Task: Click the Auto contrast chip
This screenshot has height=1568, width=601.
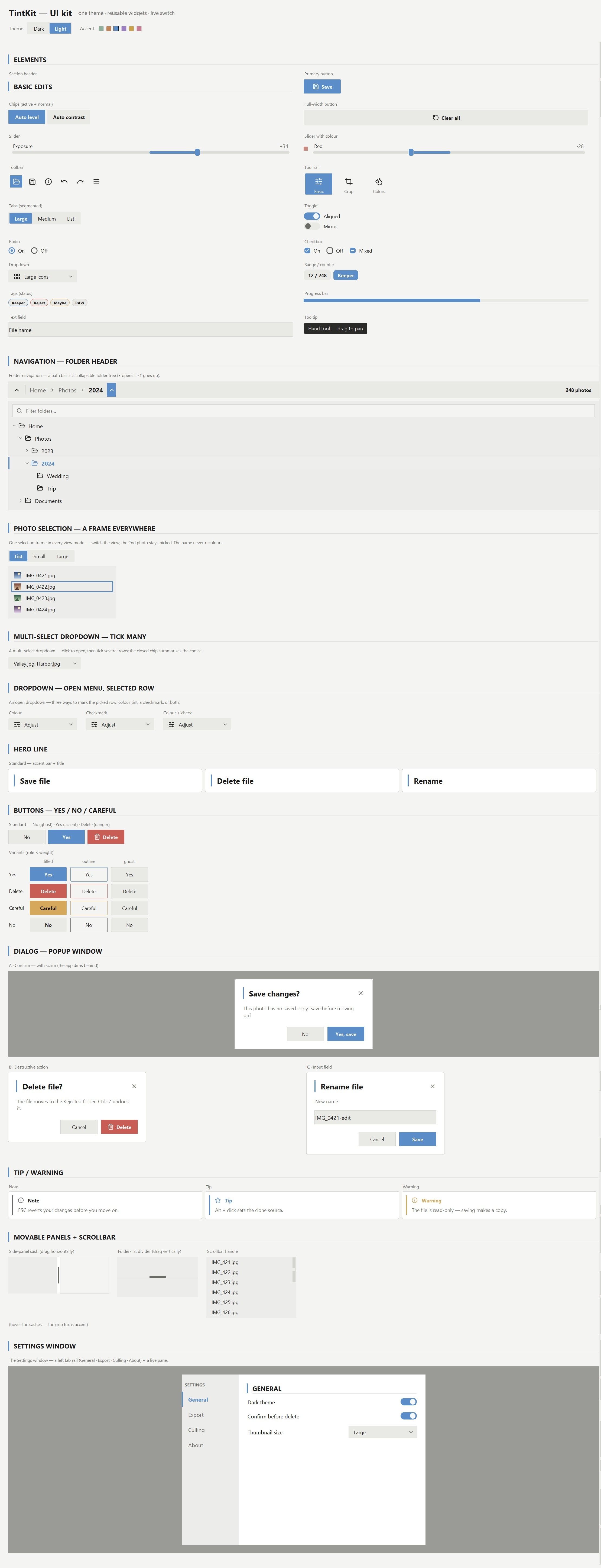Action: click(69, 117)
